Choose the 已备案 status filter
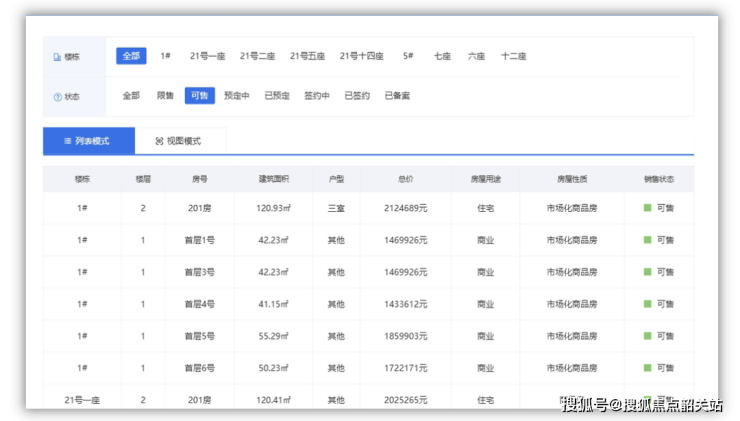Viewport: 740px width, 421px height. [397, 96]
